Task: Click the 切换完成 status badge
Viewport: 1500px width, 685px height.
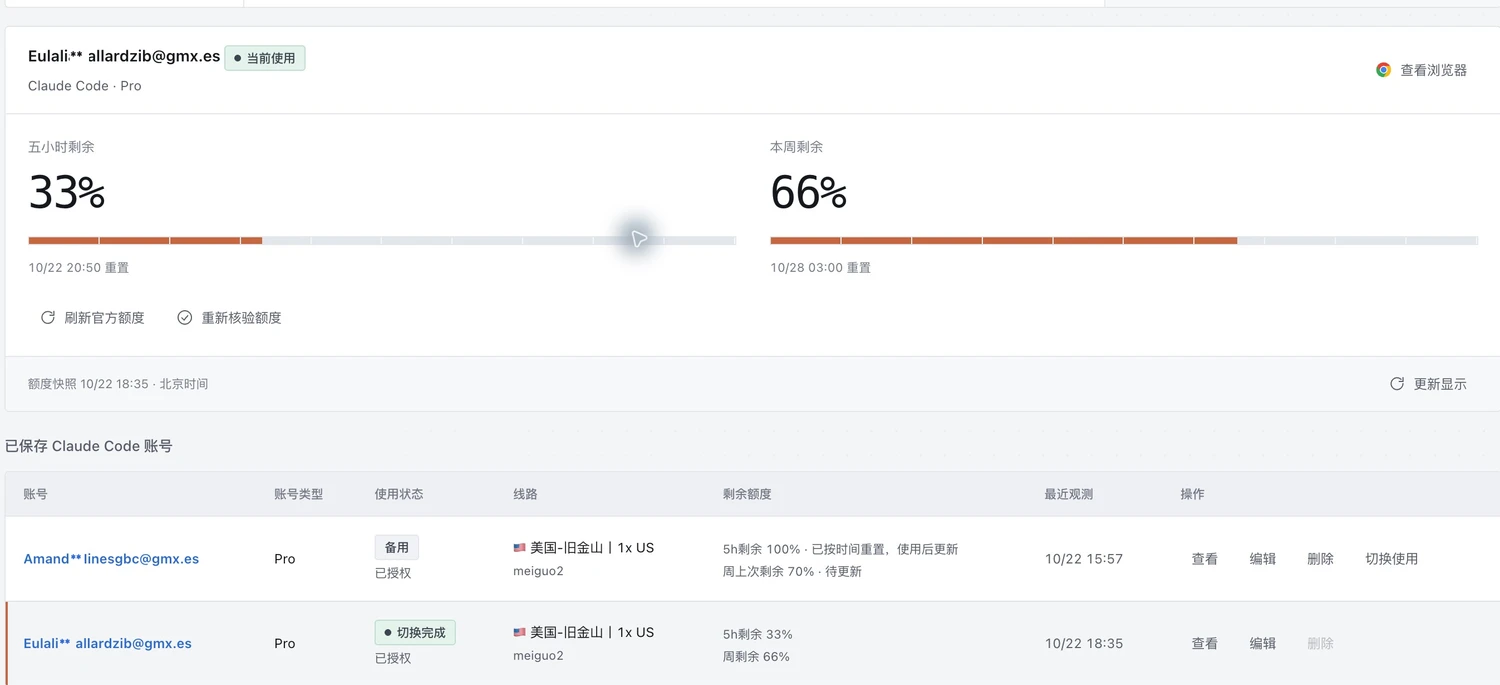Action: [415, 632]
